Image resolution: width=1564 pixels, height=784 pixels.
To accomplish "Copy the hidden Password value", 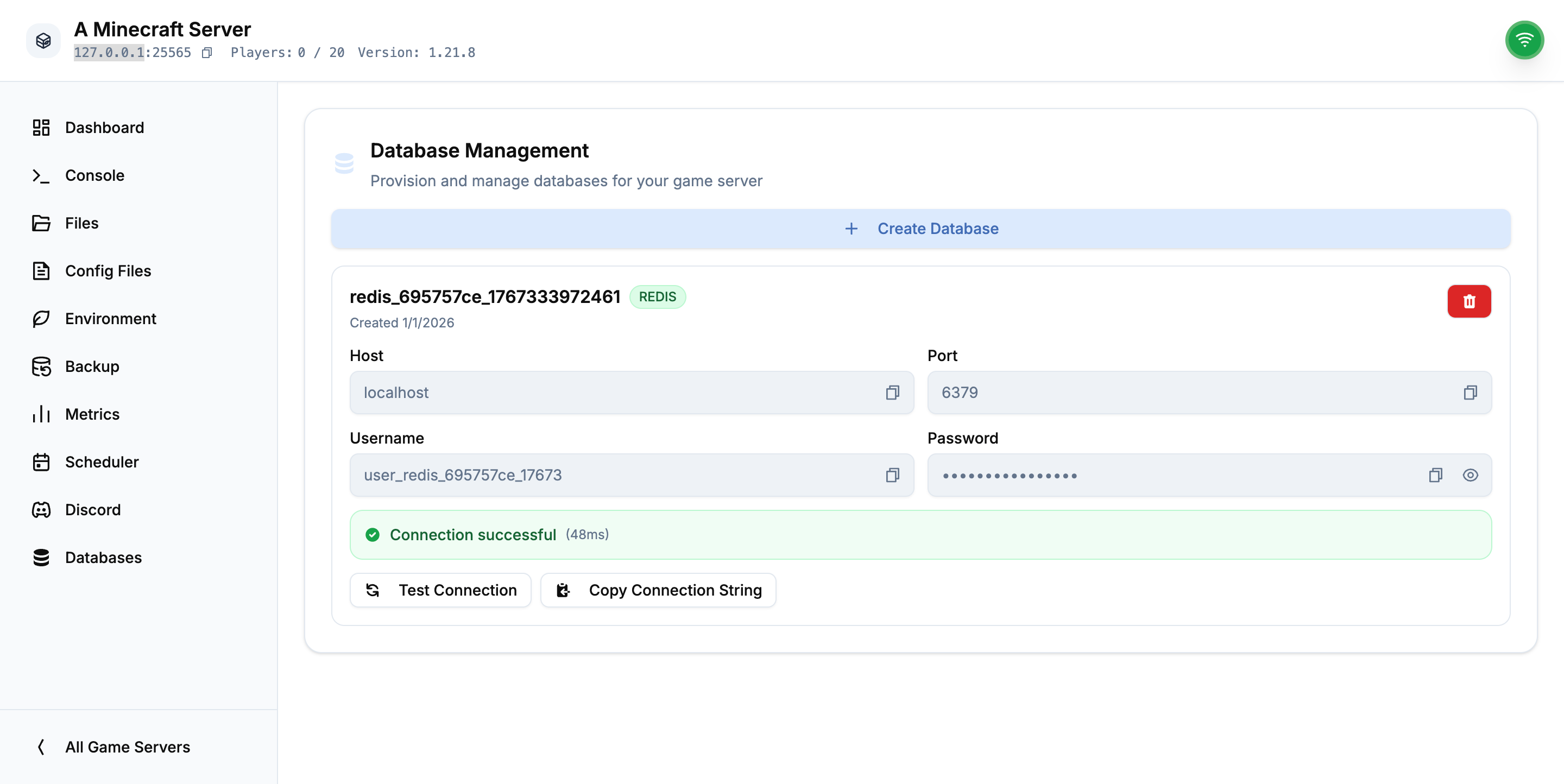I will point(1435,475).
